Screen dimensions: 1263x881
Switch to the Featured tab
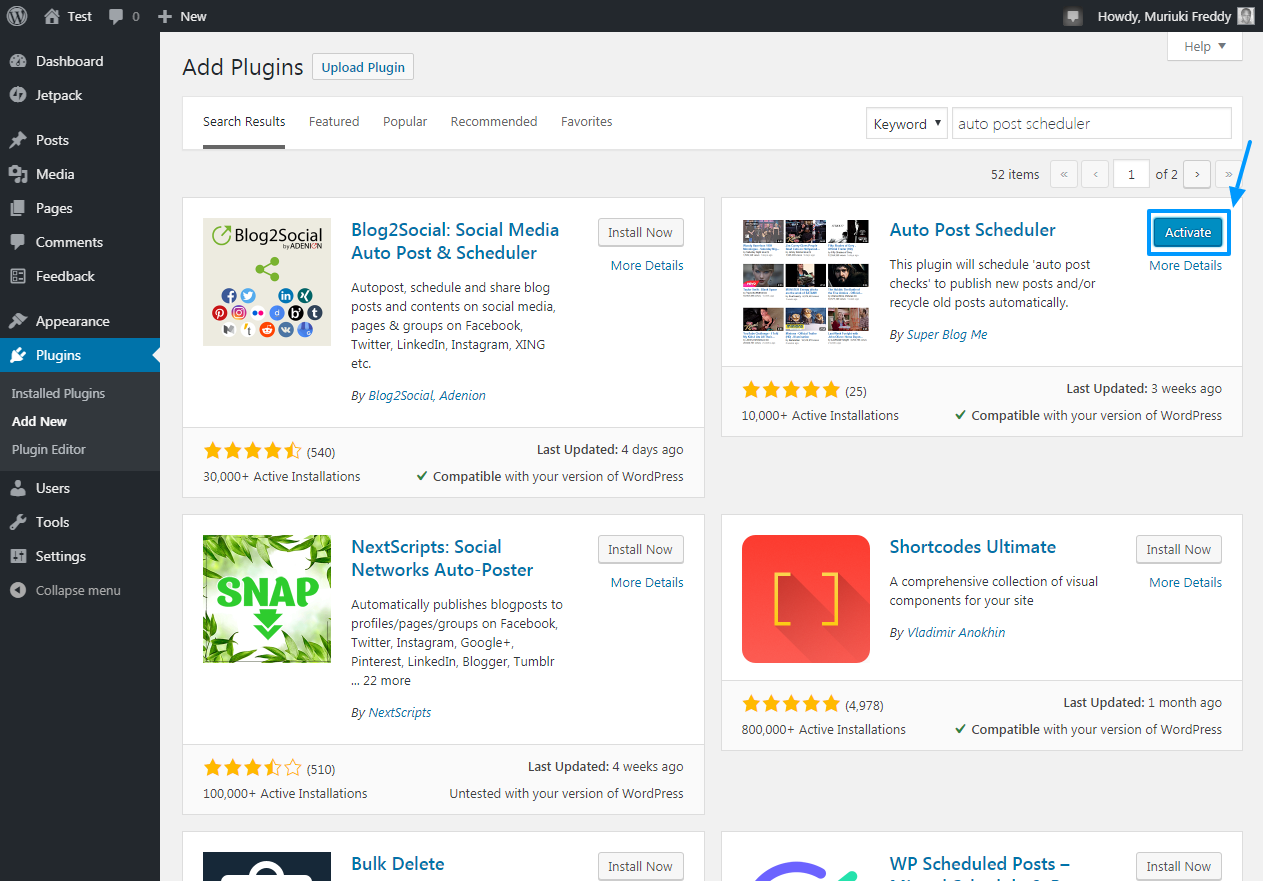coord(334,122)
